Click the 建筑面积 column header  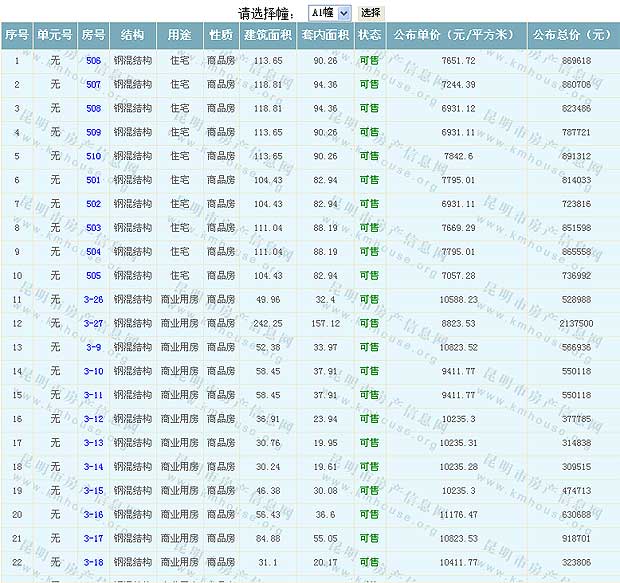[268, 35]
